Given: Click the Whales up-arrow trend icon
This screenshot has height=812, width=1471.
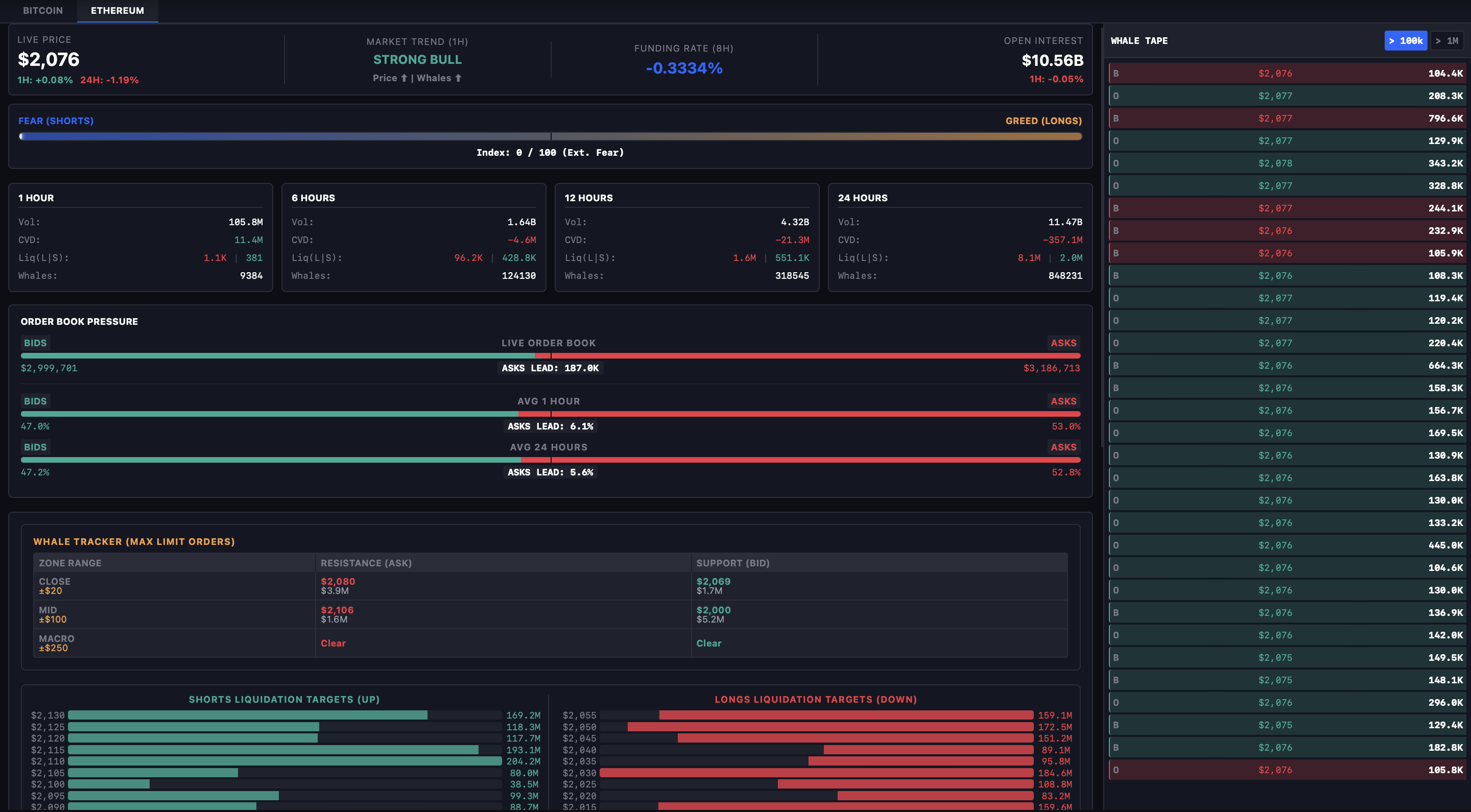Looking at the screenshot, I should pyautogui.click(x=458, y=78).
